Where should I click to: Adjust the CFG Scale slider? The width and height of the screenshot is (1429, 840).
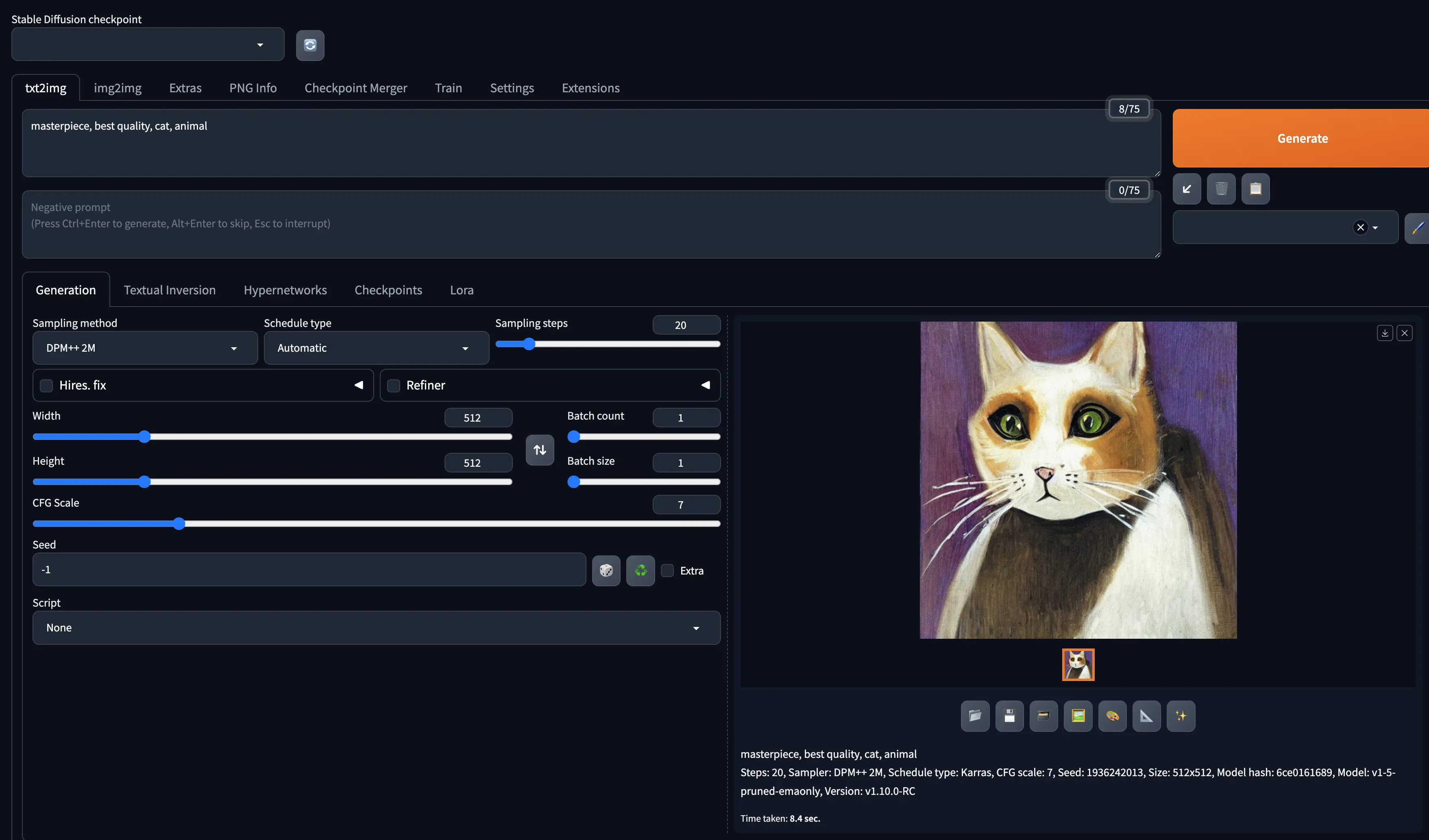[376, 524]
